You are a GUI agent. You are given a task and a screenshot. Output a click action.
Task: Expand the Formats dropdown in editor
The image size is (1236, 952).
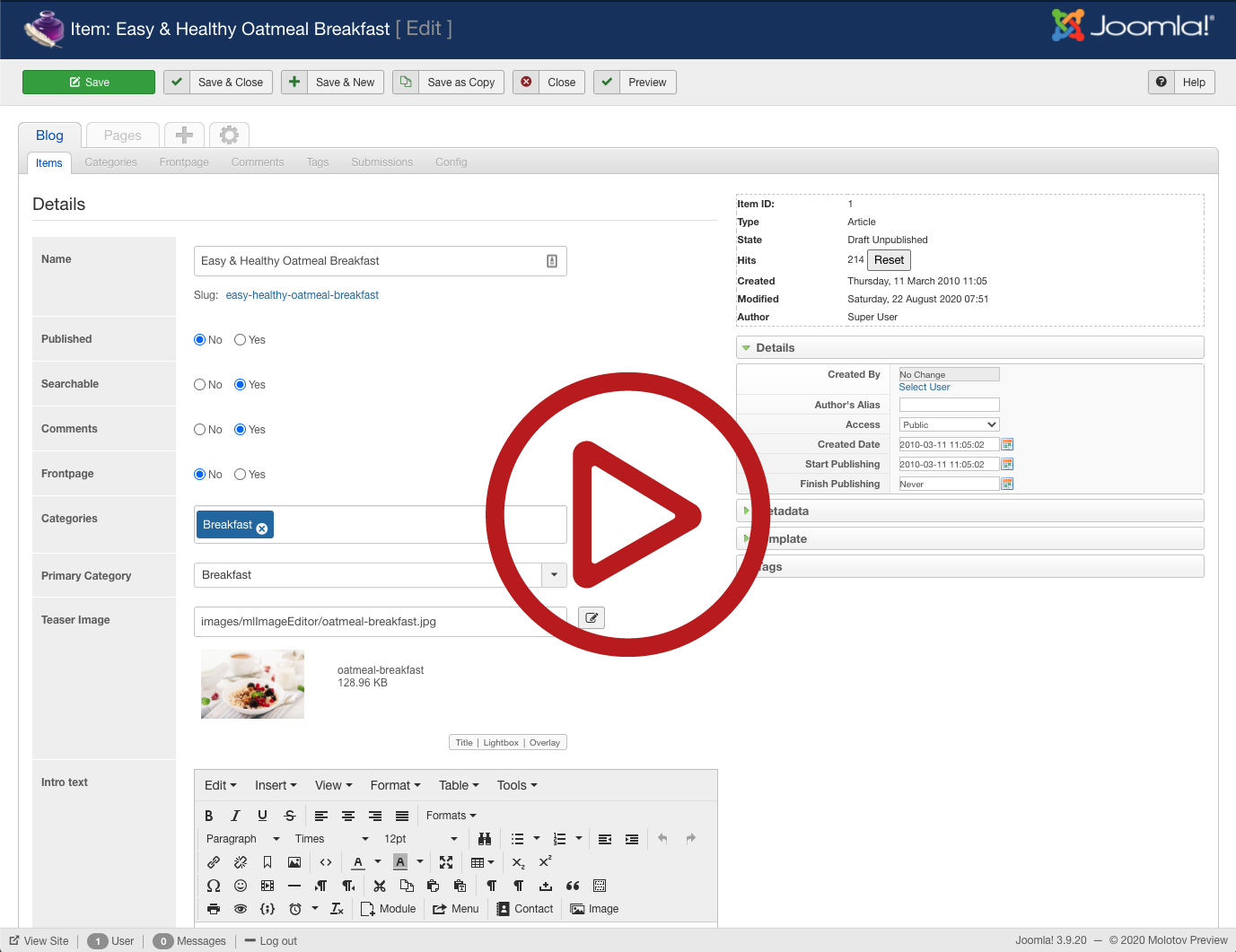(451, 816)
